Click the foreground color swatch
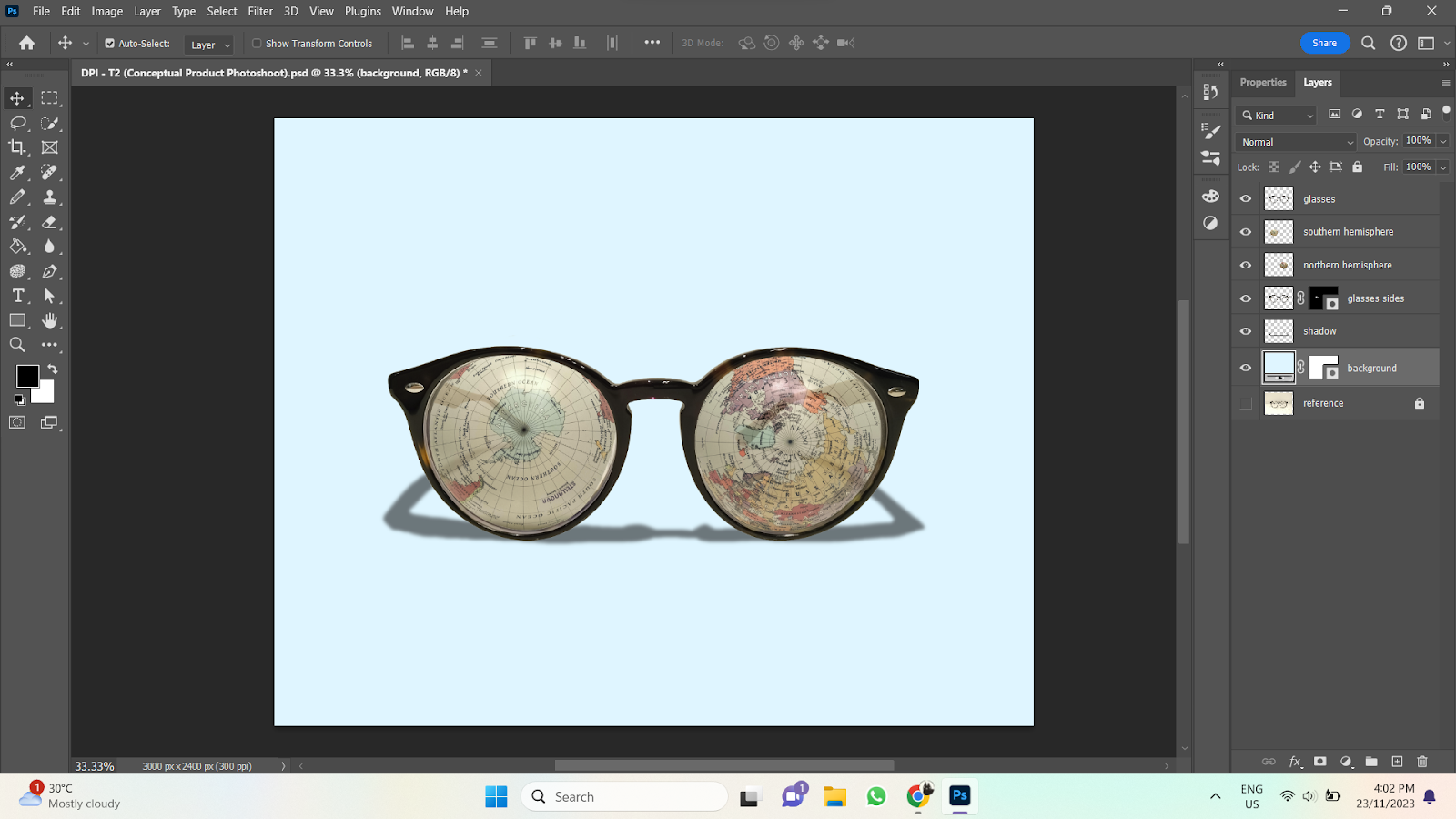1456x819 pixels. (x=27, y=375)
